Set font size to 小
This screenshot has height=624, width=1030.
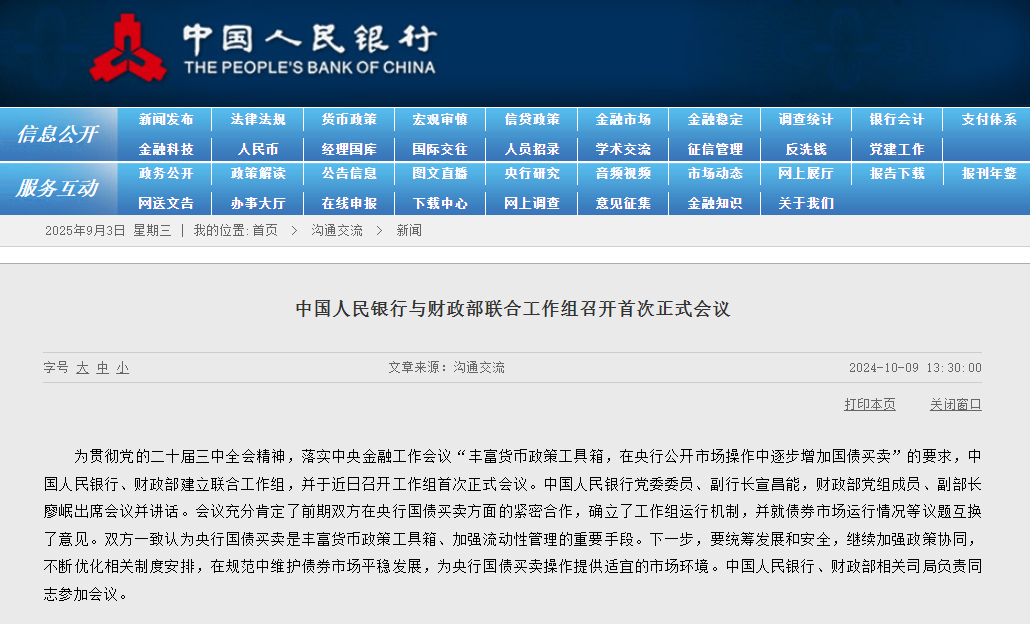(122, 368)
